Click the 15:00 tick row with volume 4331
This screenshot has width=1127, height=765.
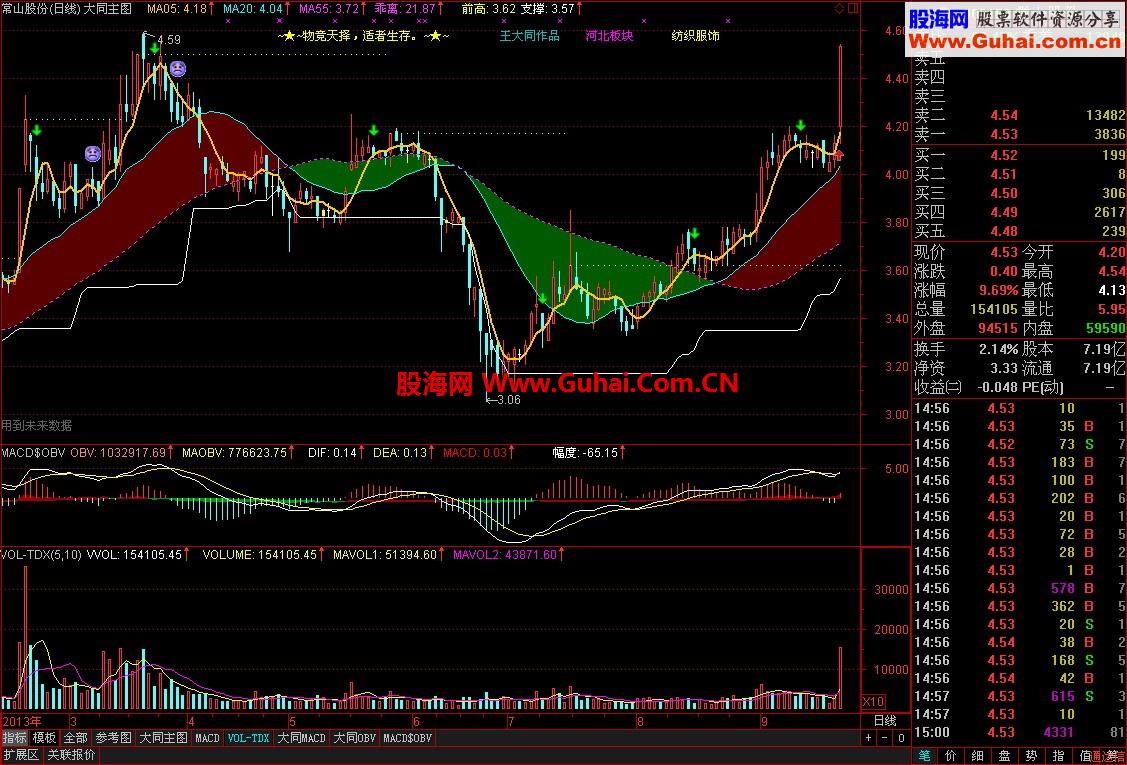[1019, 732]
